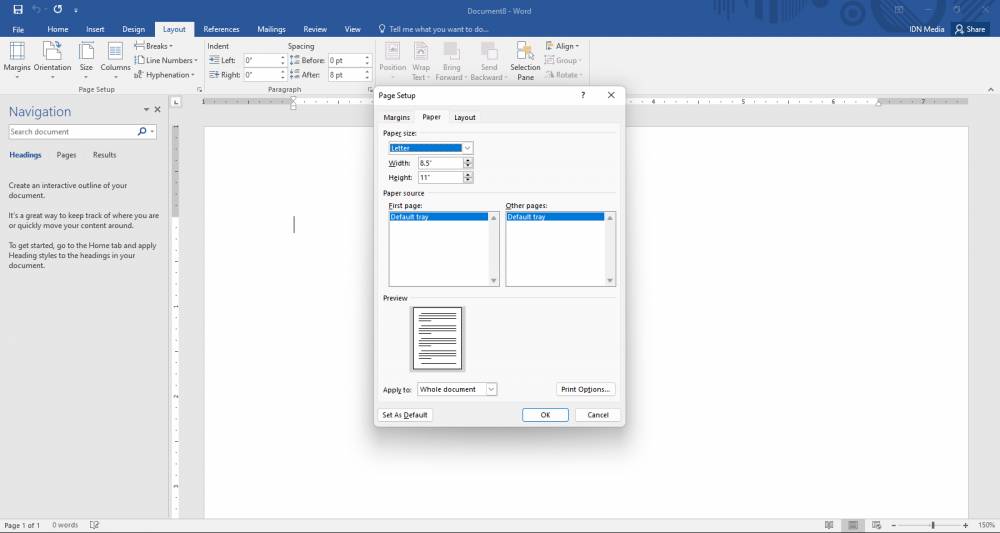
Task: Click Page Setup group dialog launcher
Action: click(199, 90)
